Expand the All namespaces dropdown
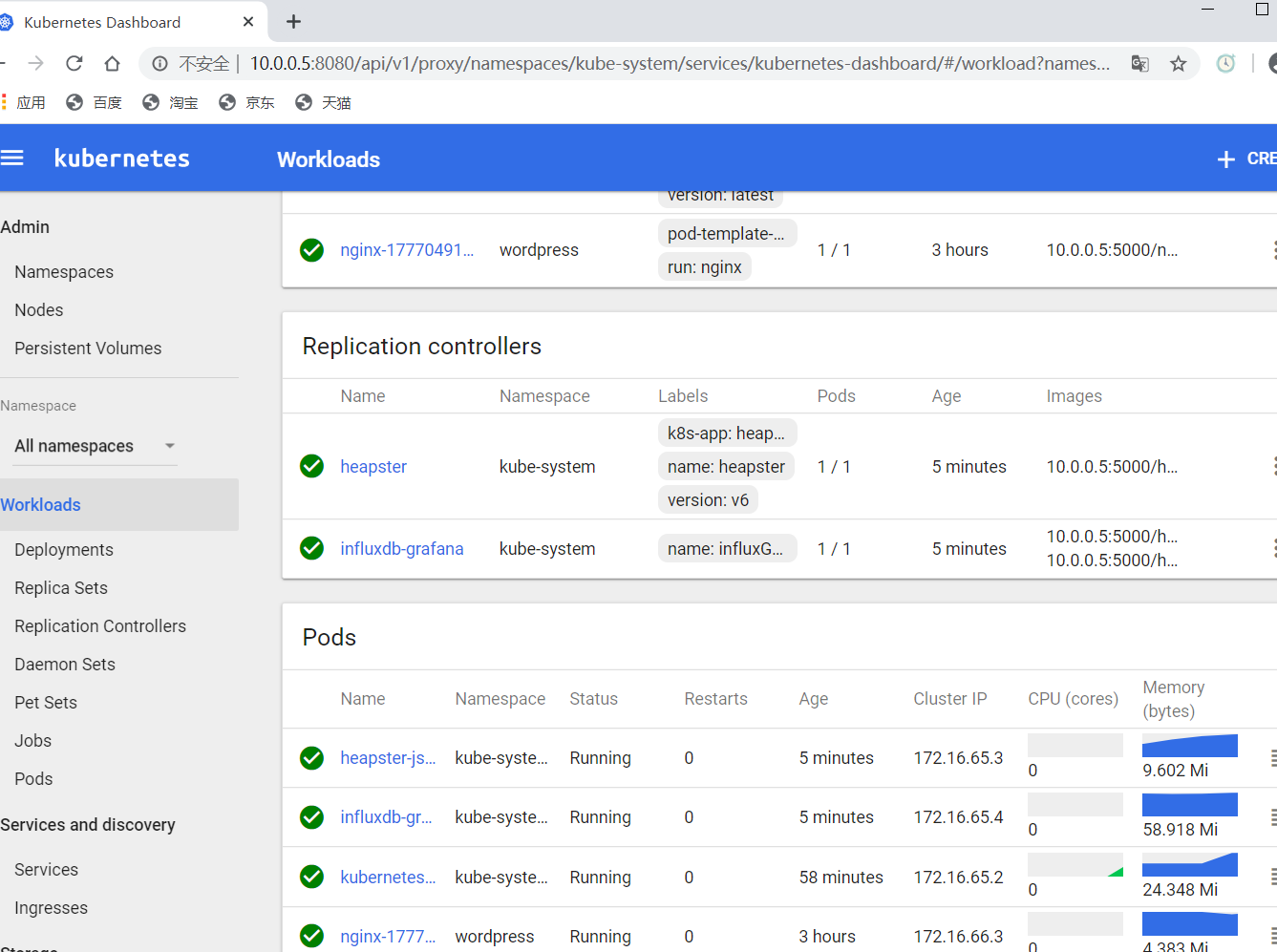 point(95,446)
